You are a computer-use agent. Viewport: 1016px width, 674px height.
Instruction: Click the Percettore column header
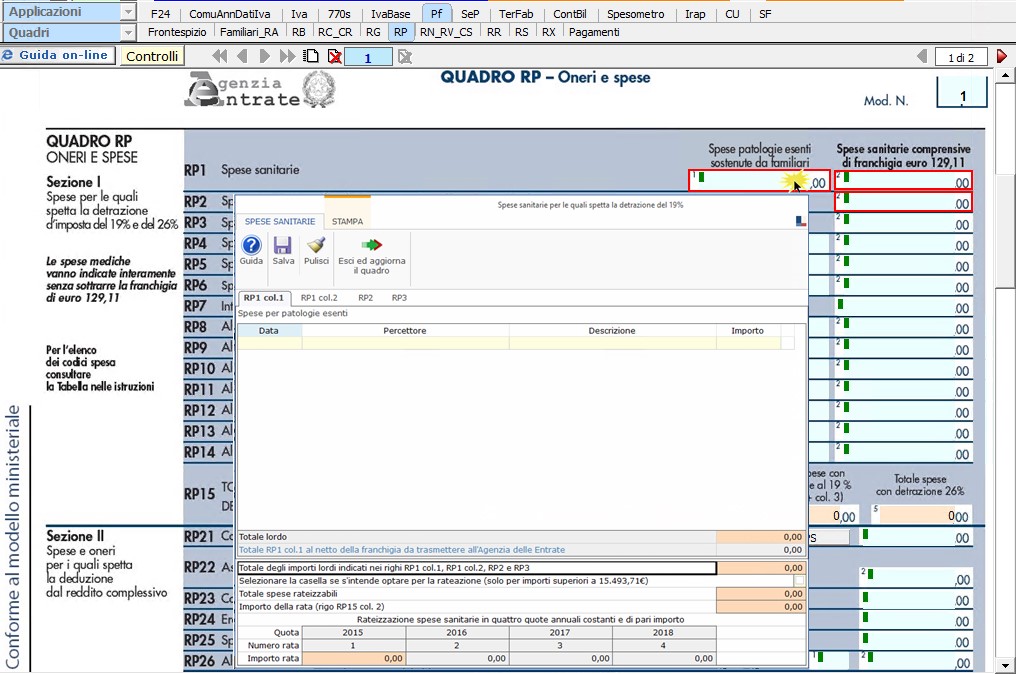(x=405, y=331)
